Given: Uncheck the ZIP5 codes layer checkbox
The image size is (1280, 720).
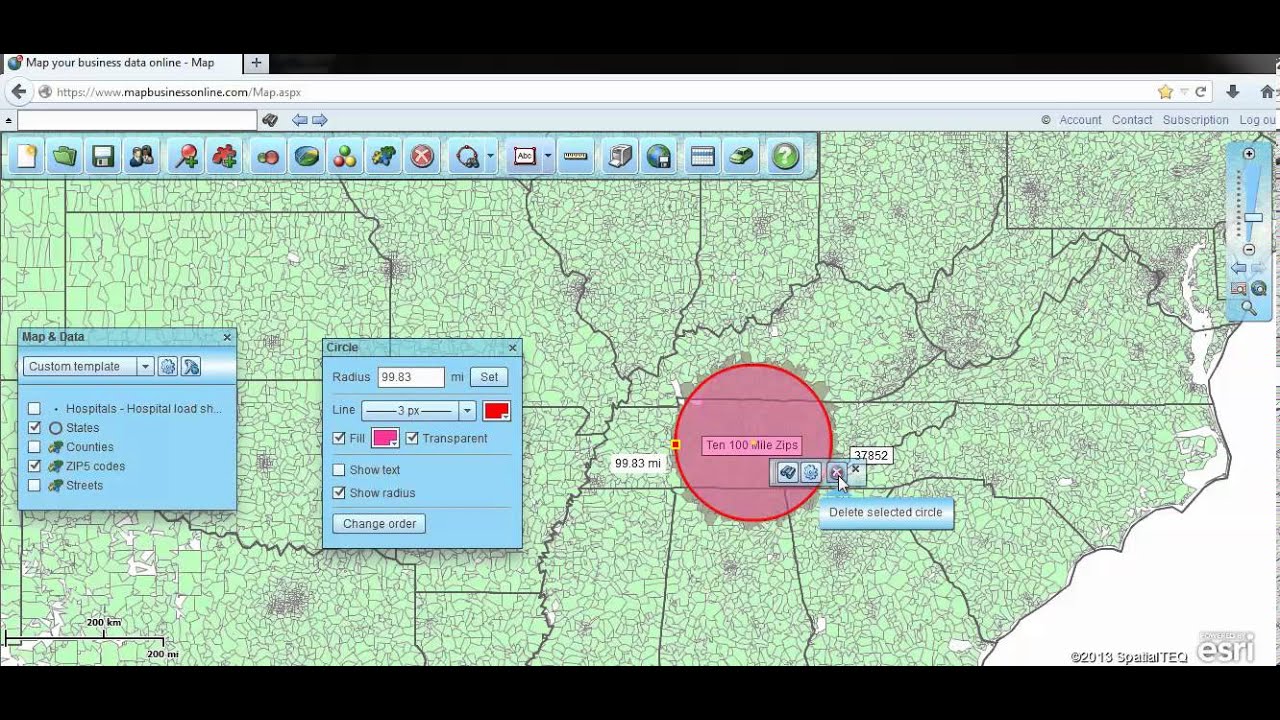Looking at the screenshot, I should (35, 466).
